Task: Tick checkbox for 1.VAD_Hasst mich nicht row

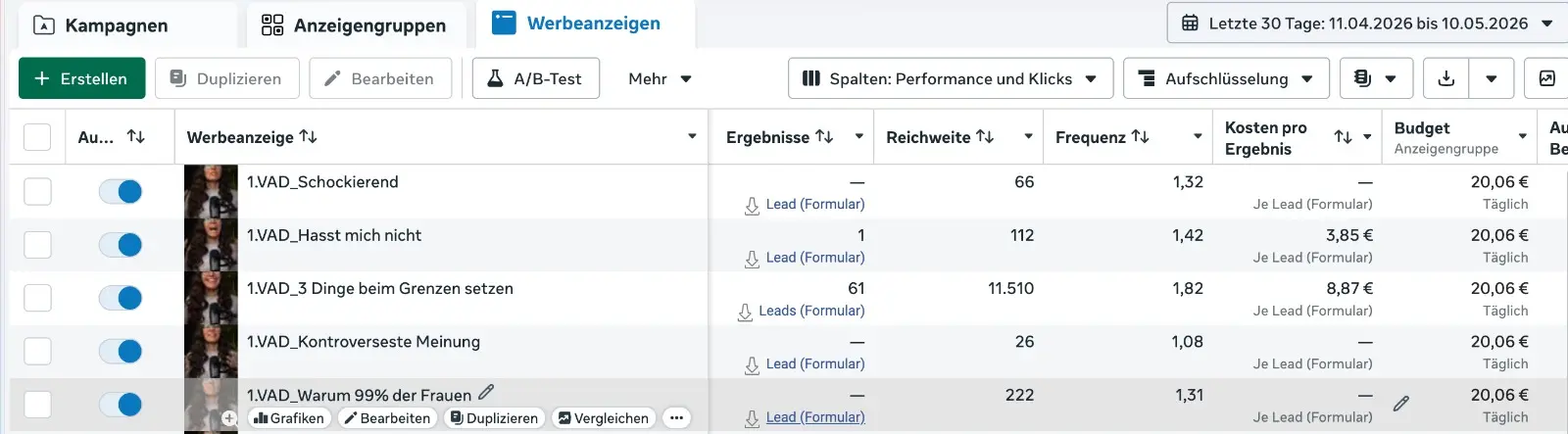Action: tap(37, 244)
